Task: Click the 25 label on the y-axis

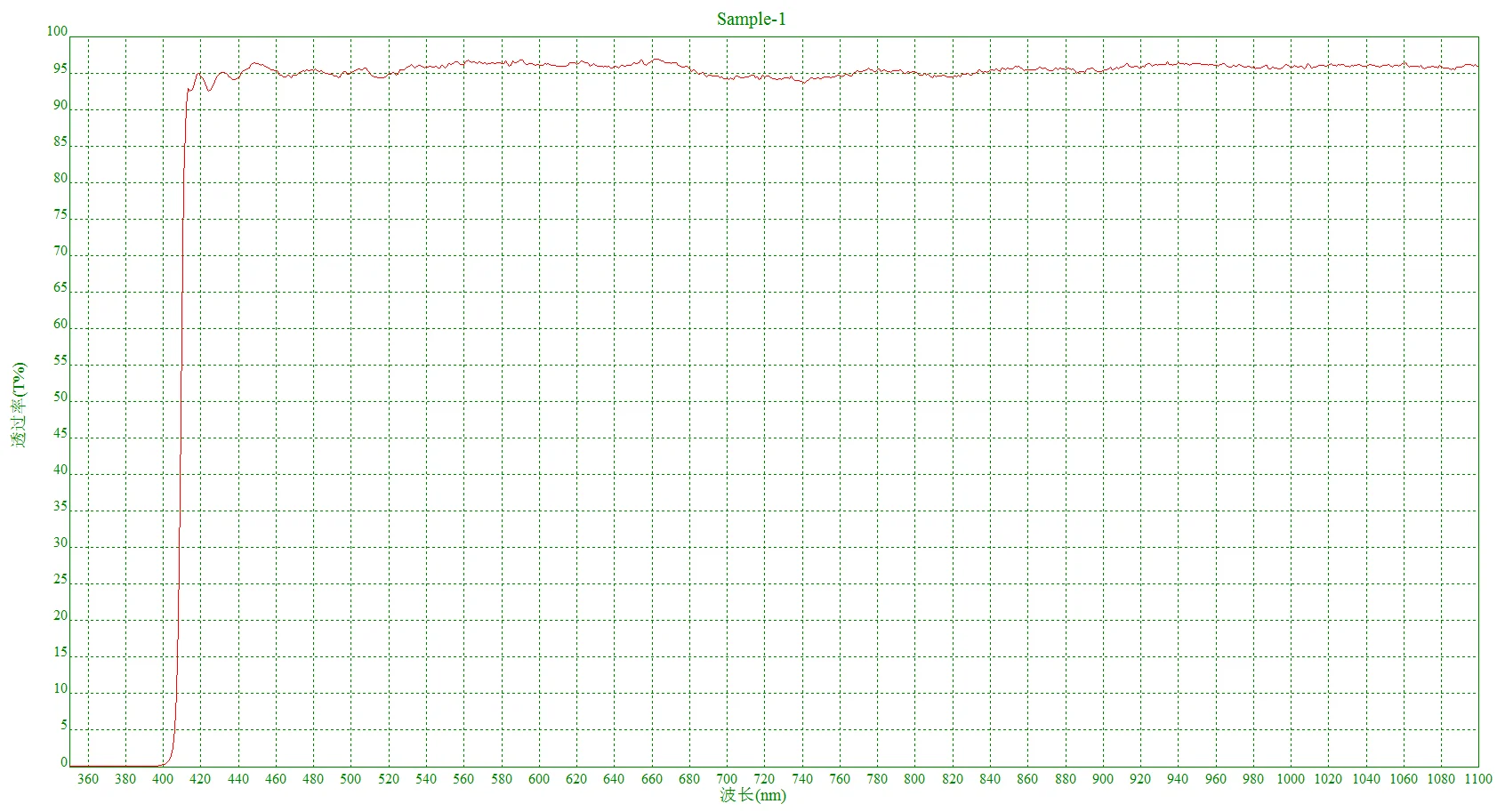Action: tap(60, 579)
